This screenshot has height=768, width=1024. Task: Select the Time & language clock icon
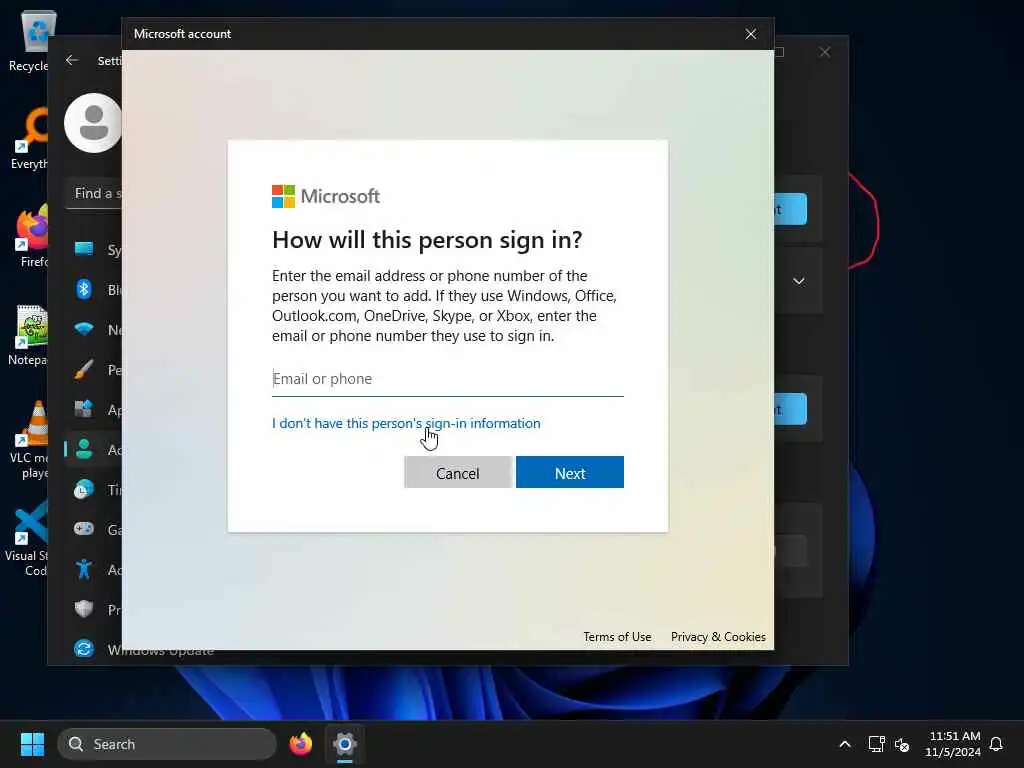(x=84, y=489)
